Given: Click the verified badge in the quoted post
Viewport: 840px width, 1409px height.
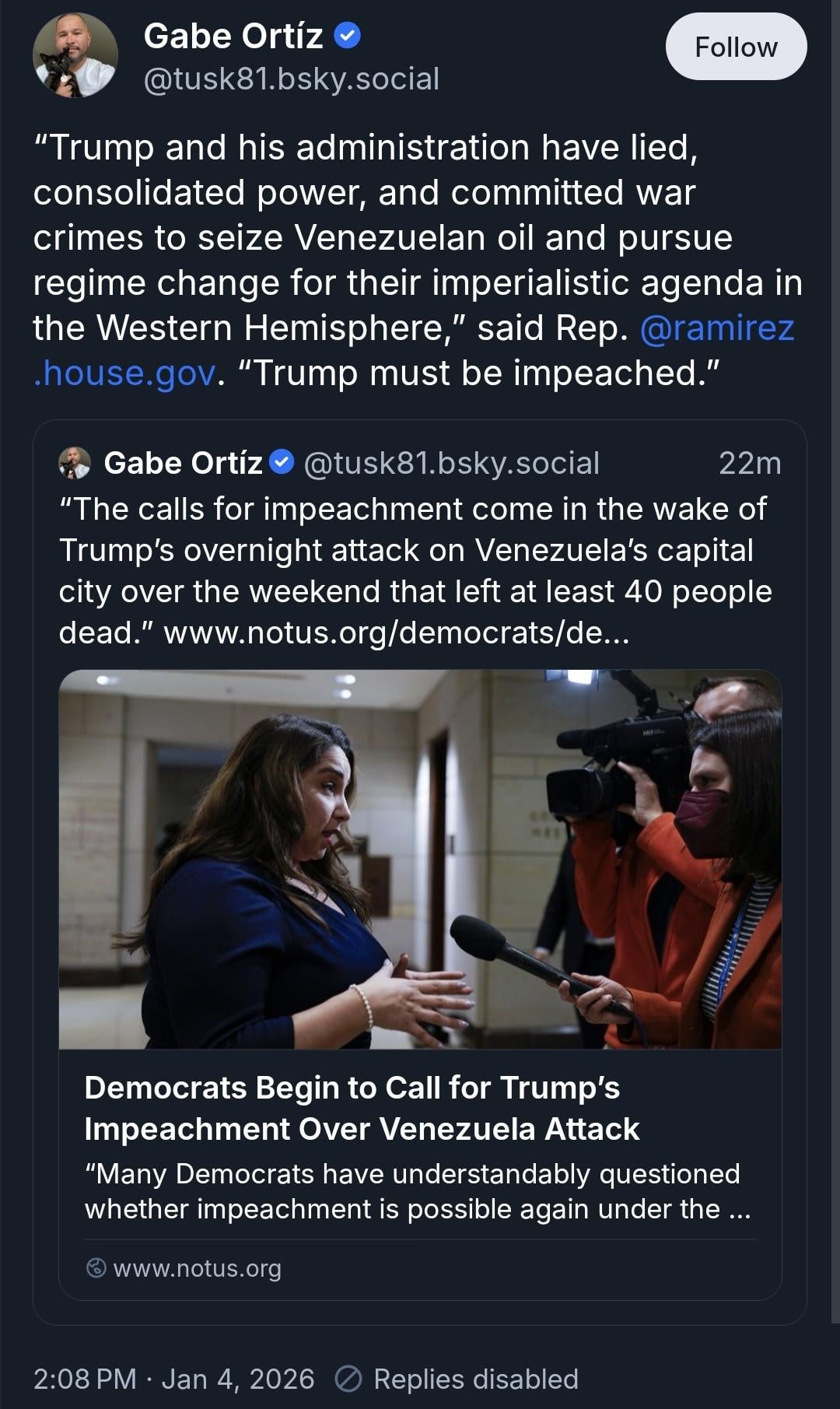Looking at the screenshot, I should coord(282,462).
